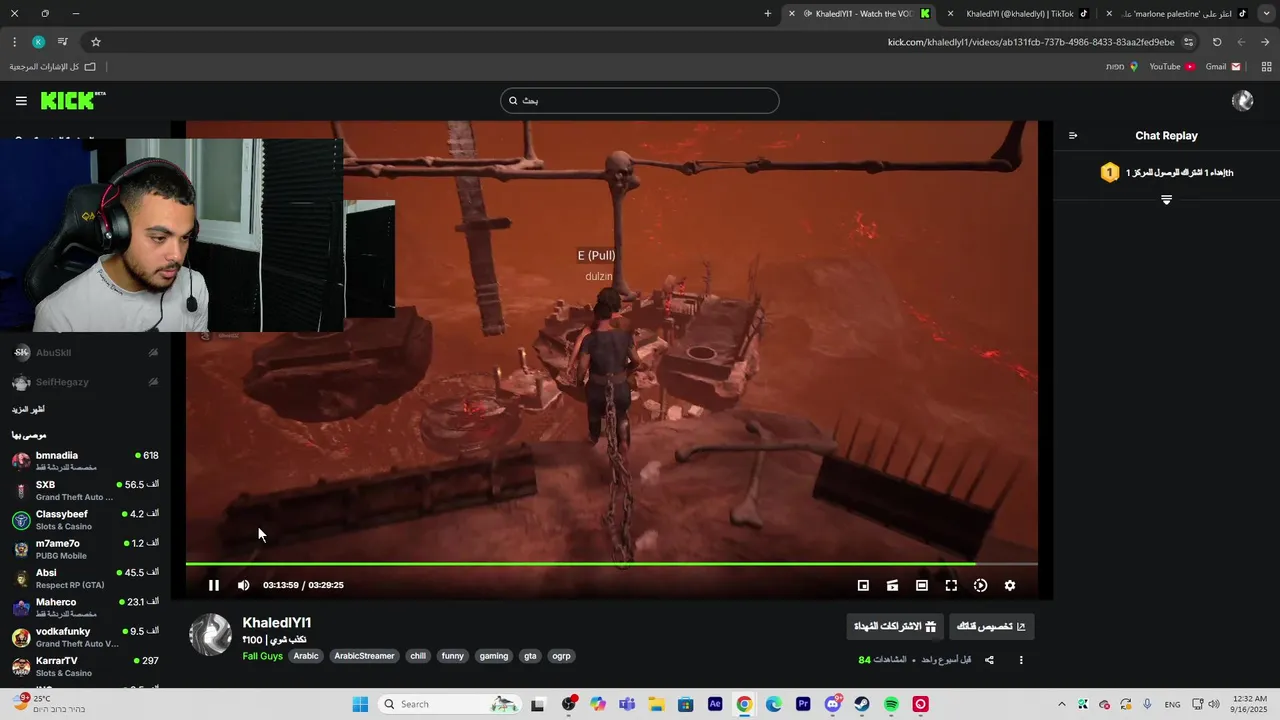This screenshot has height=720, width=1280.
Task: Open site information icon in address bar
Action: pyautogui.click(x=1188, y=42)
